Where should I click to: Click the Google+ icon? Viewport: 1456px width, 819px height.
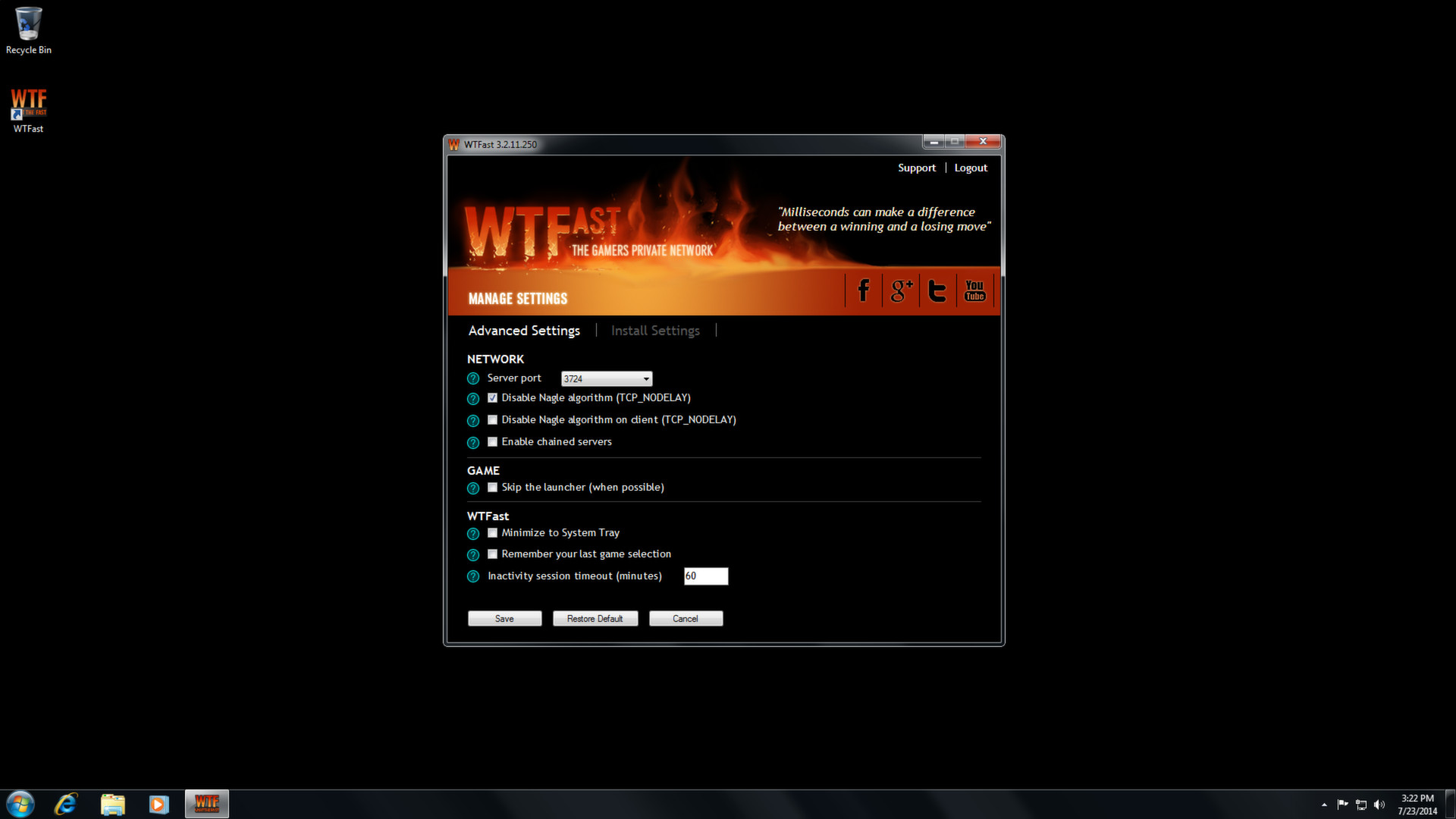click(x=899, y=291)
